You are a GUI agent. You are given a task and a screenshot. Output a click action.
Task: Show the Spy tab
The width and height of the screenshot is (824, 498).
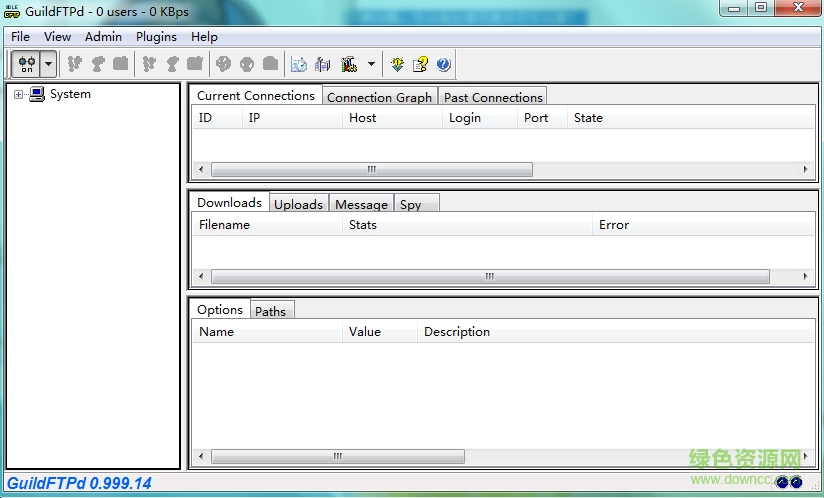[x=410, y=204]
